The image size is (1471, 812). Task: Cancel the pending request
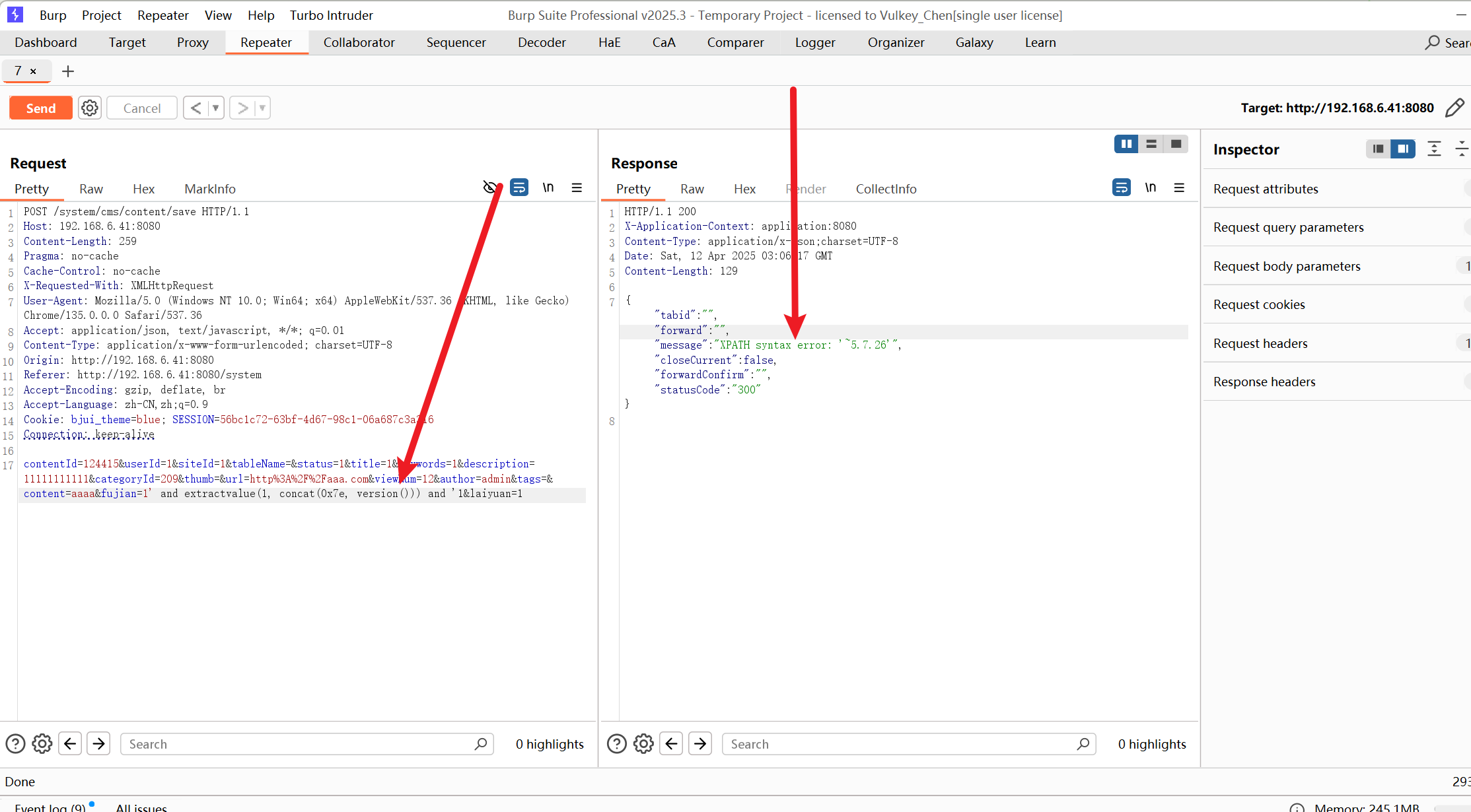pos(142,108)
